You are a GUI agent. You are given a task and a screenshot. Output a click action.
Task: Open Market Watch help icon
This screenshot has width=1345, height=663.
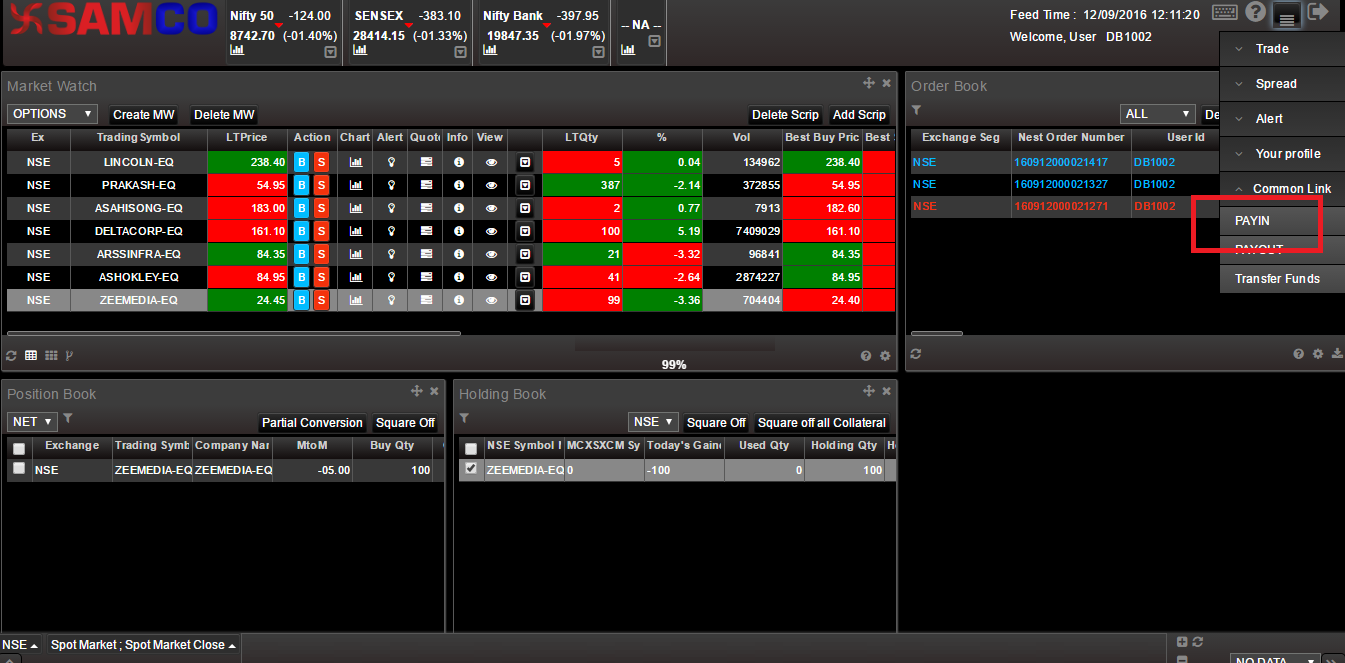point(866,356)
